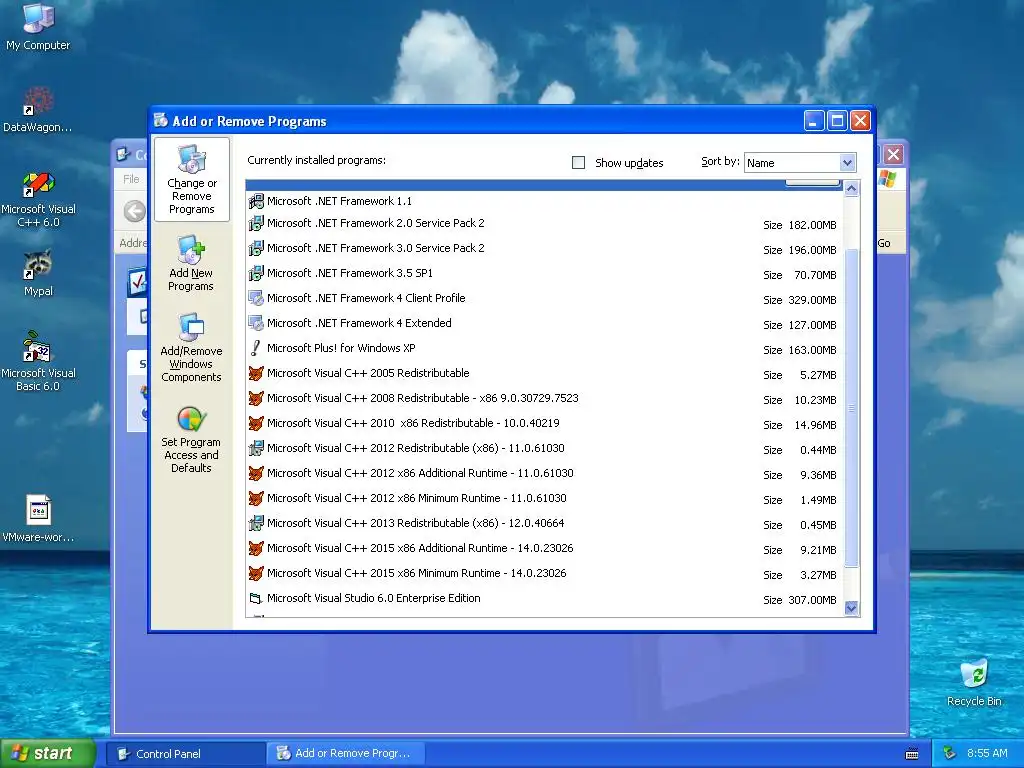Click Add or Remove Programs title bar icon
1024x768 pixels.
pyautogui.click(x=161, y=120)
